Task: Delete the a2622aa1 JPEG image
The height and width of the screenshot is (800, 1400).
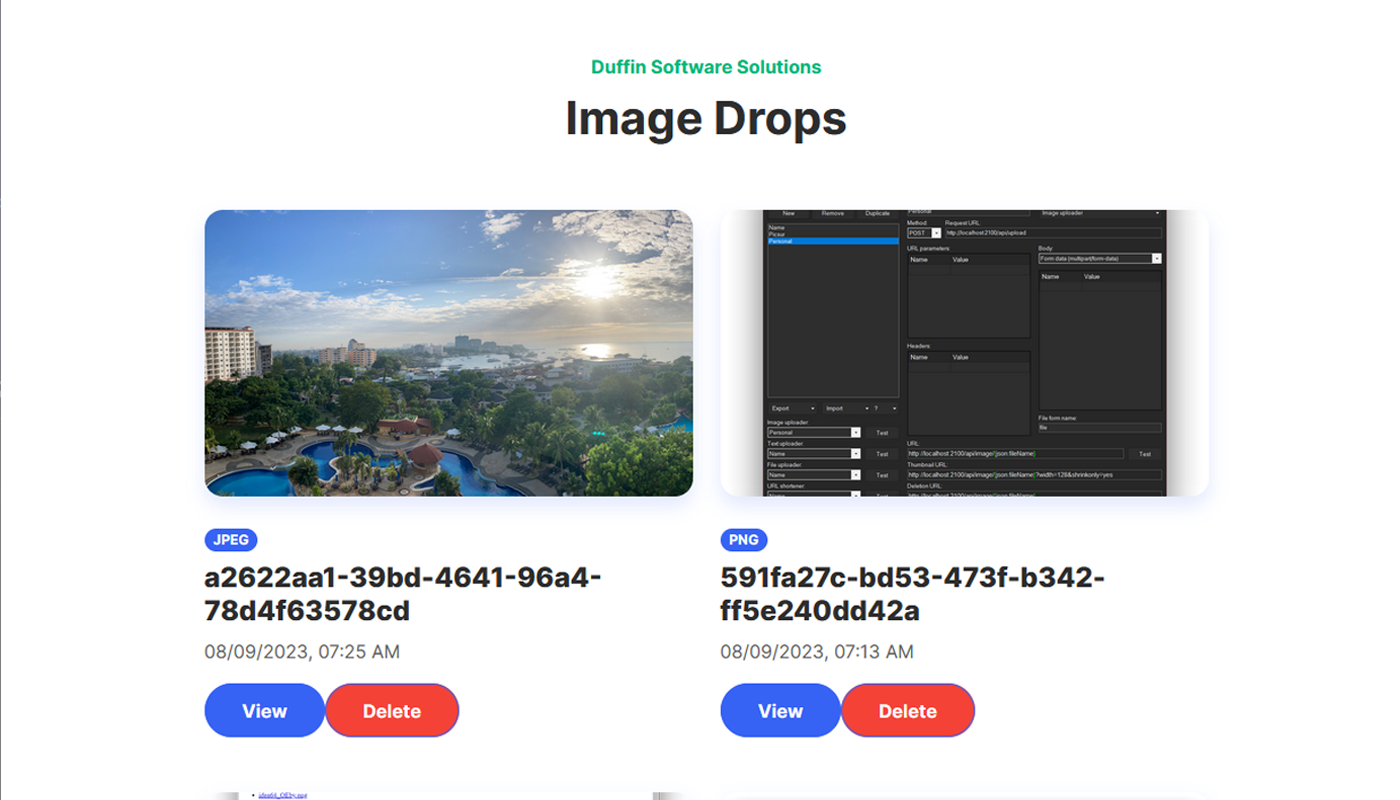Action: (392, 711)
